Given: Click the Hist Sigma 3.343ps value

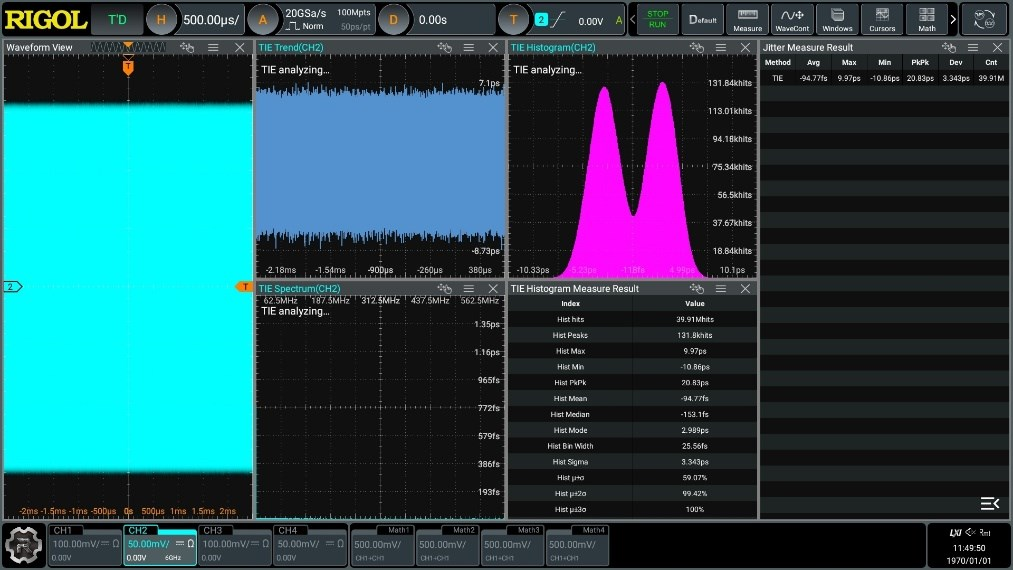Looking at the screenshot, I should (694, 462).
